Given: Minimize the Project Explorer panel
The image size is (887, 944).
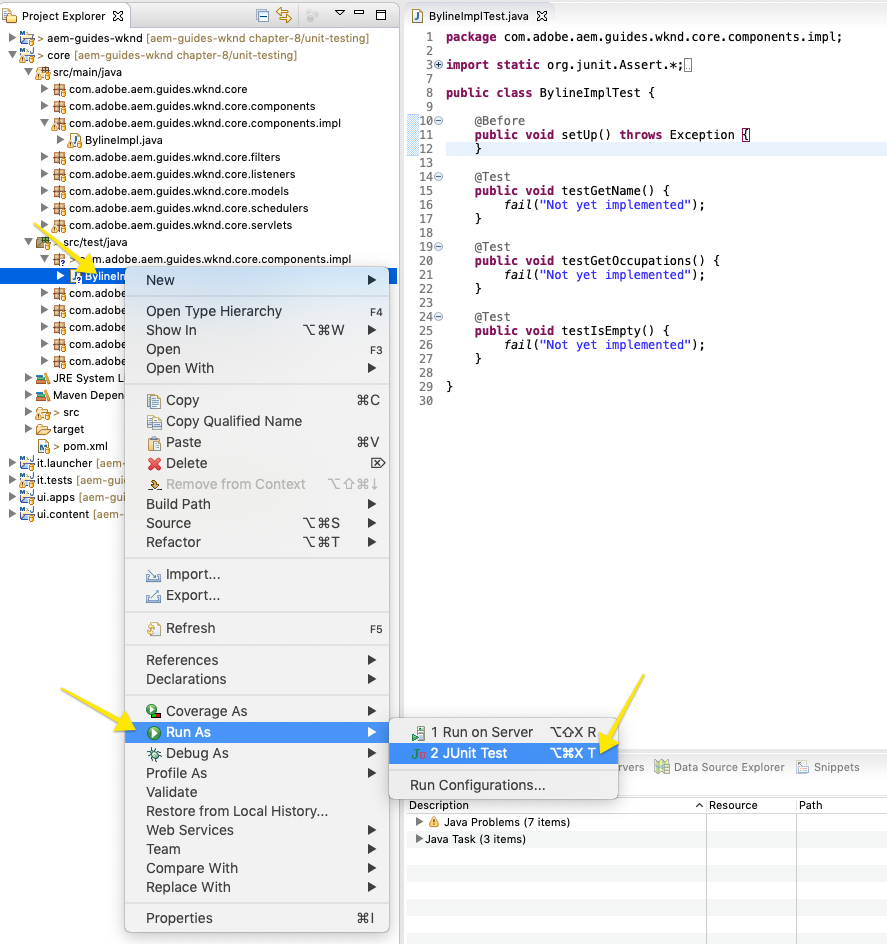Looking at the screenshot, I should (x=359, y=13).
